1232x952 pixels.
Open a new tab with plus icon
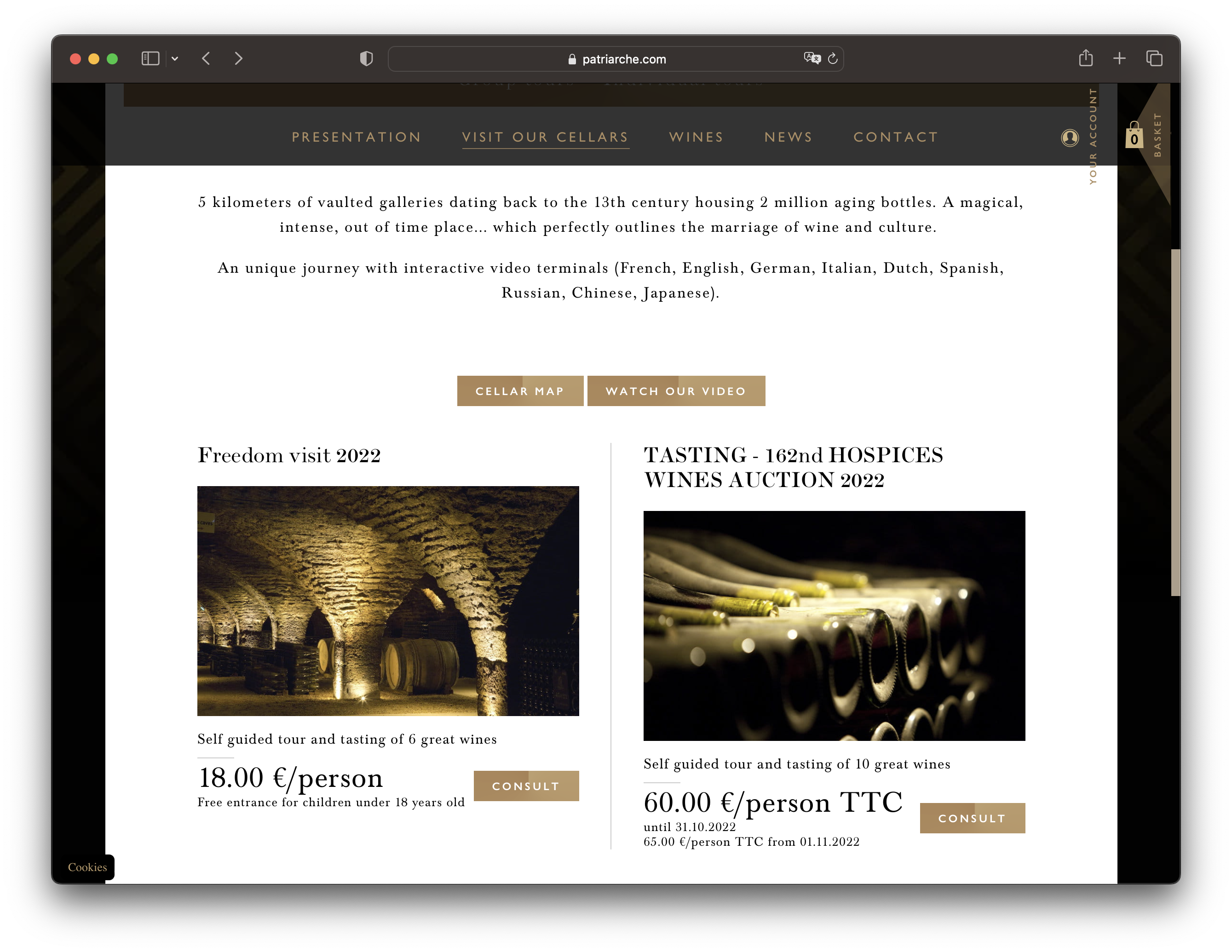(1119, 59)
